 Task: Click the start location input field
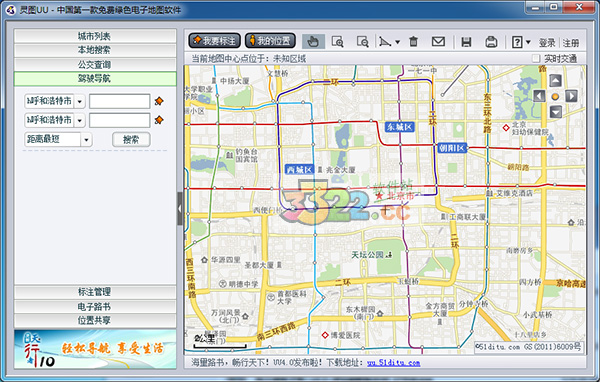[x=119, y=101]
